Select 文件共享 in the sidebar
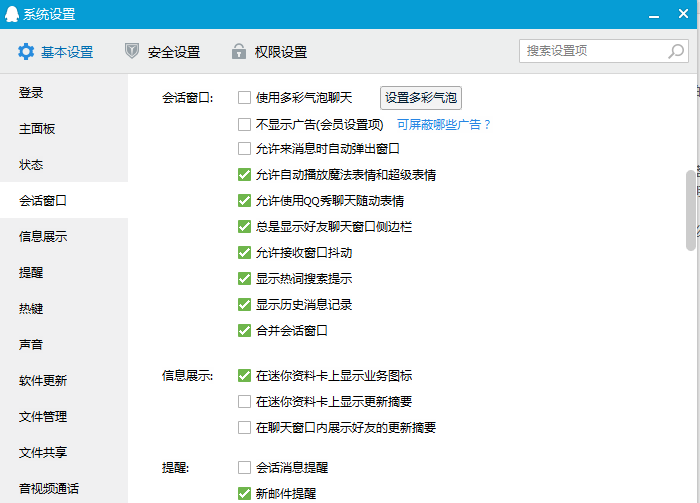 64,453
